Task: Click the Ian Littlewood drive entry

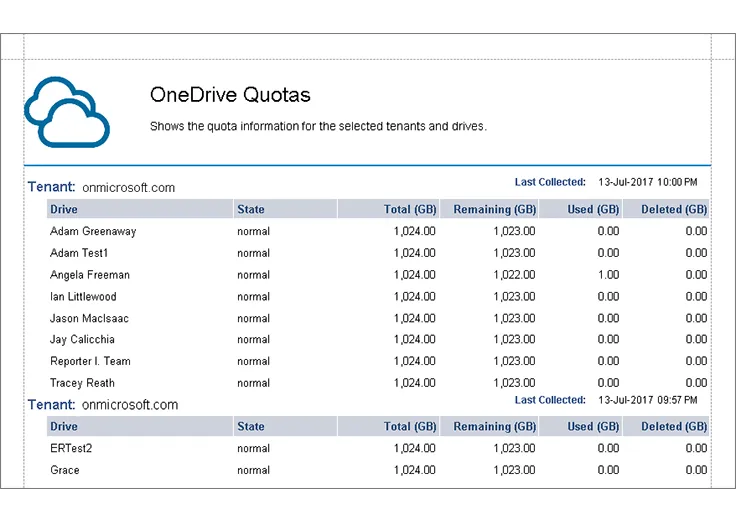Action: click(83, 297)
